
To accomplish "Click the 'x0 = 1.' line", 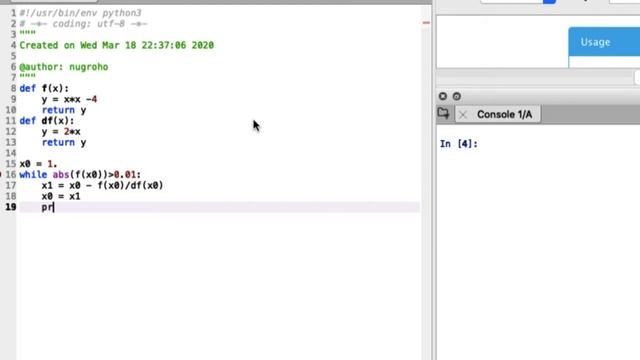I will coord(38,164).
